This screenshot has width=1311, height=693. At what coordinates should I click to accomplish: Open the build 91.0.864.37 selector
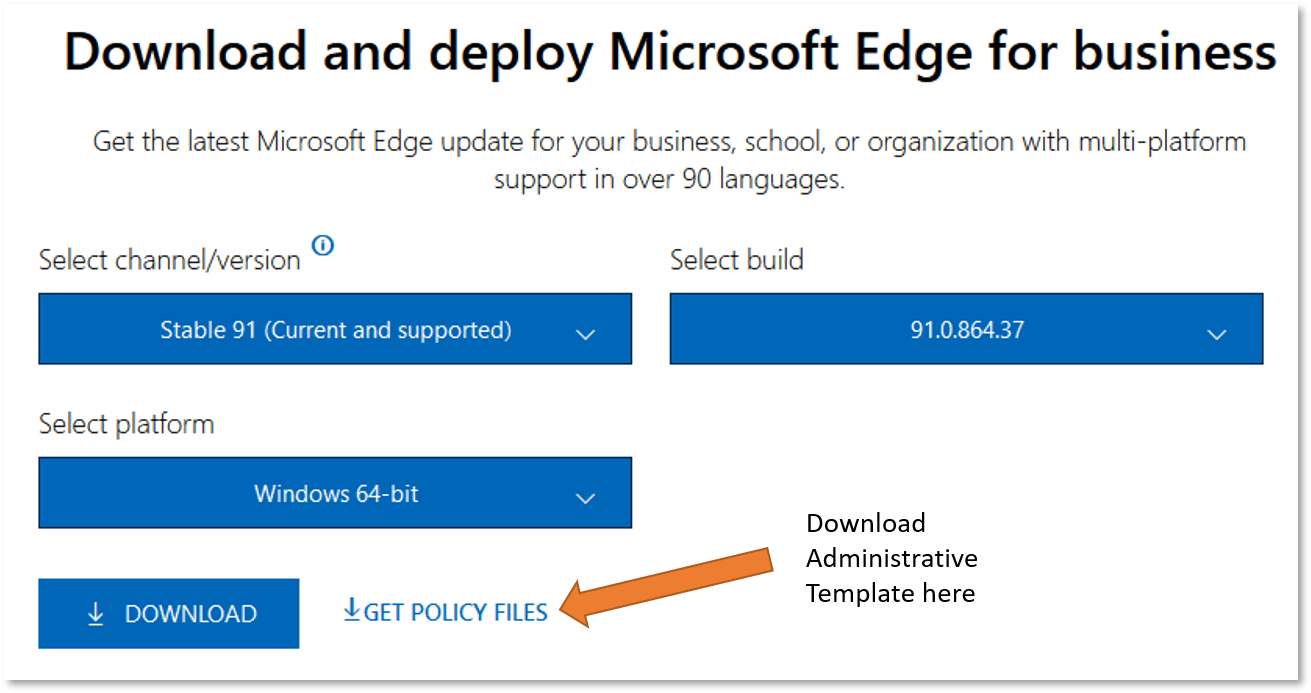tap(966, 329)
